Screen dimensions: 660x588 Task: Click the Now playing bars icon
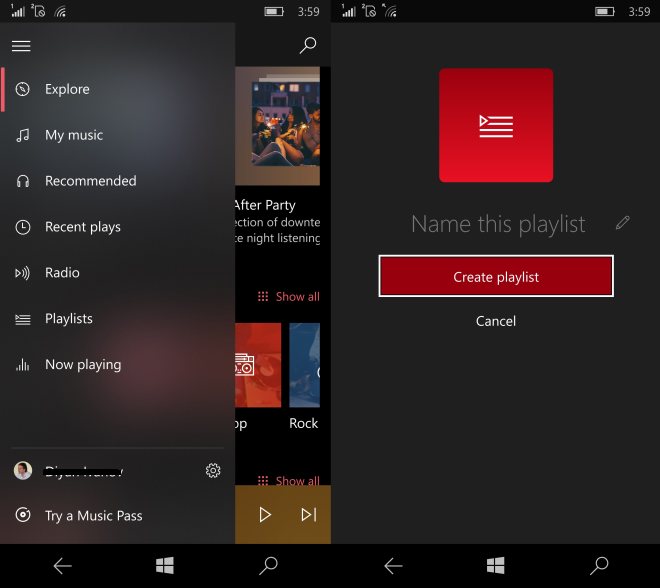(x=23, y=365)
